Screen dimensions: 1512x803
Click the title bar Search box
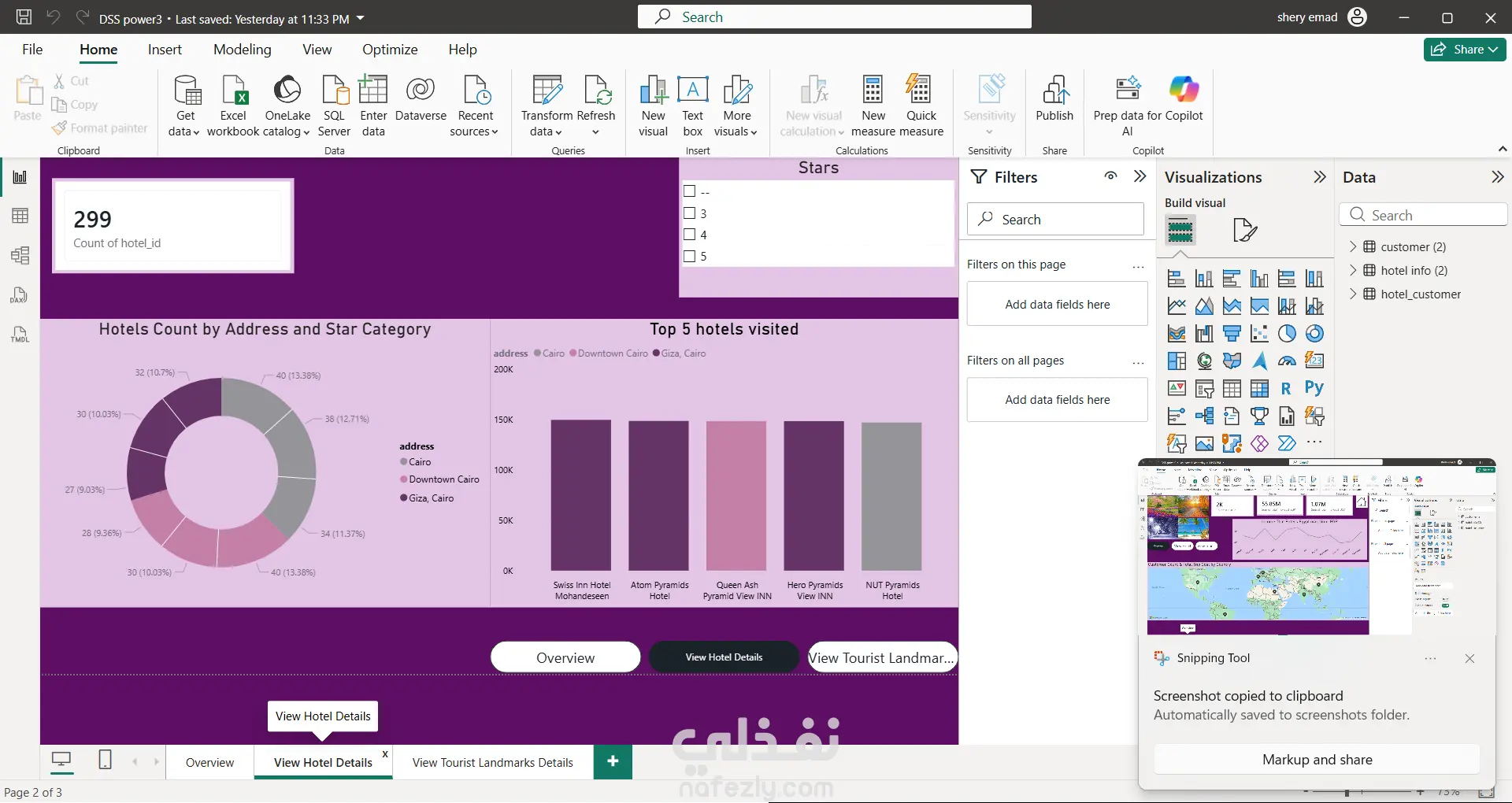click(835, 17)
